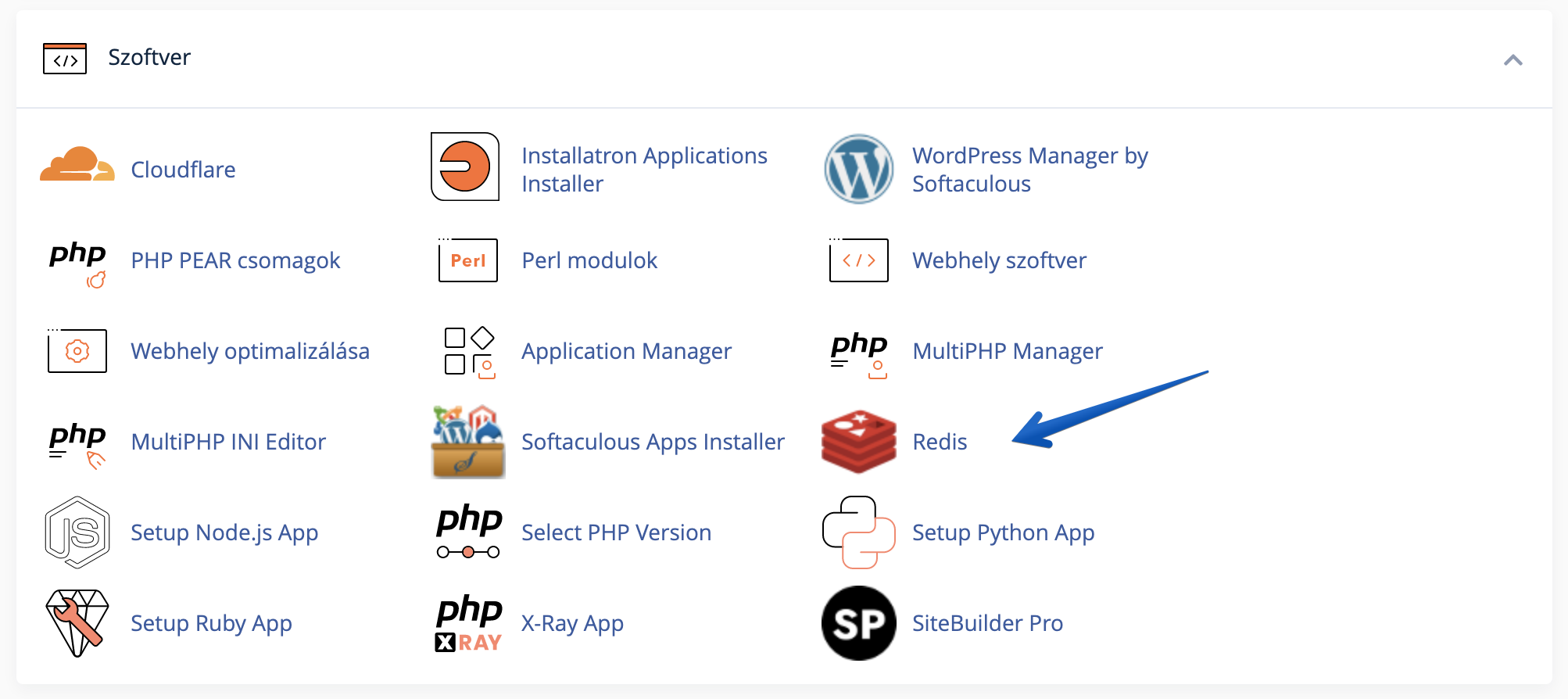Screen dimensions: 1568x699
Task: Click the red Redis stack icon
Action: [858, 442]
